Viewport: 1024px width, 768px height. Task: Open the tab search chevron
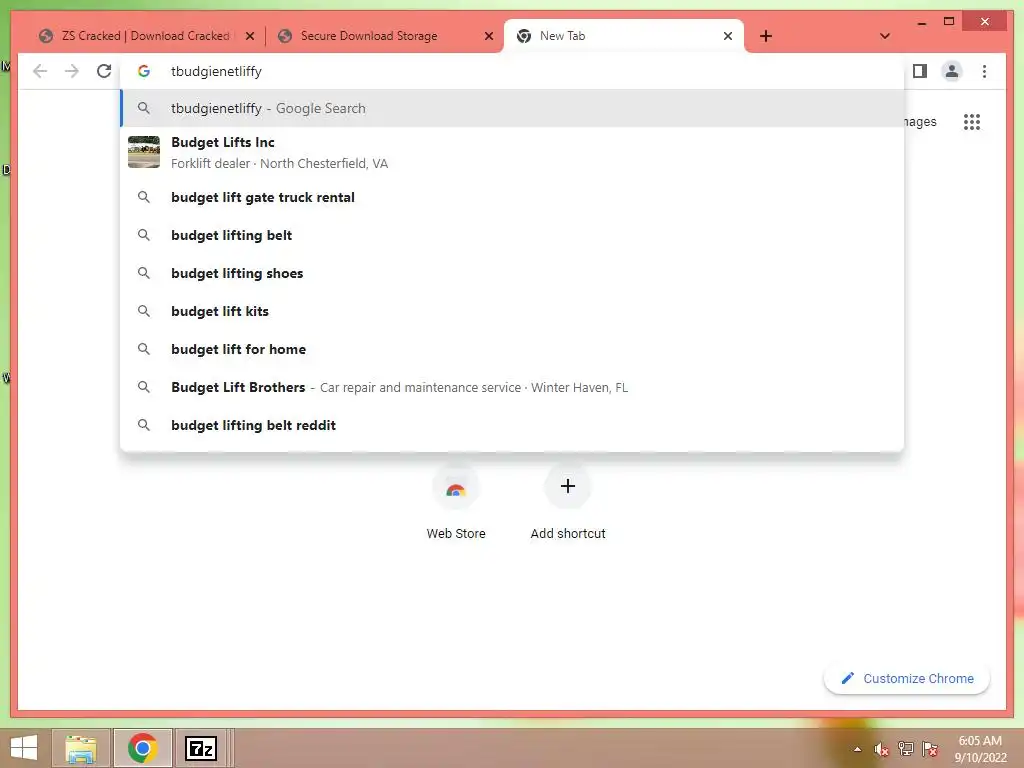click(x=885, y=36)
